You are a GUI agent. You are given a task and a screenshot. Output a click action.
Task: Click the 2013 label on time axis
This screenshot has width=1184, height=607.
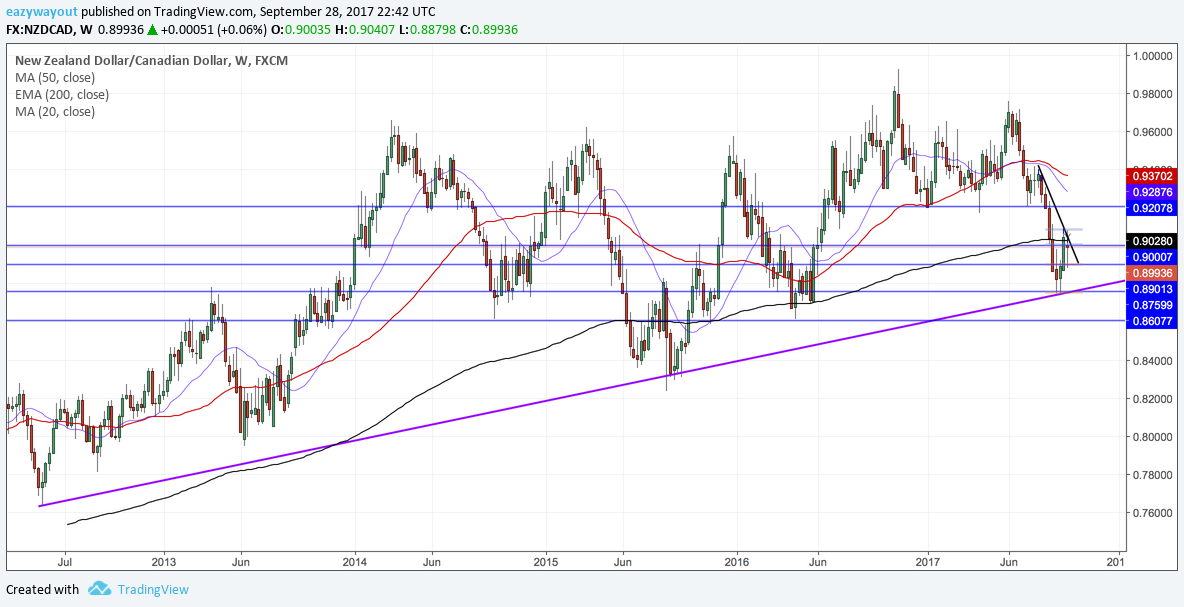[x=163, y=562]
